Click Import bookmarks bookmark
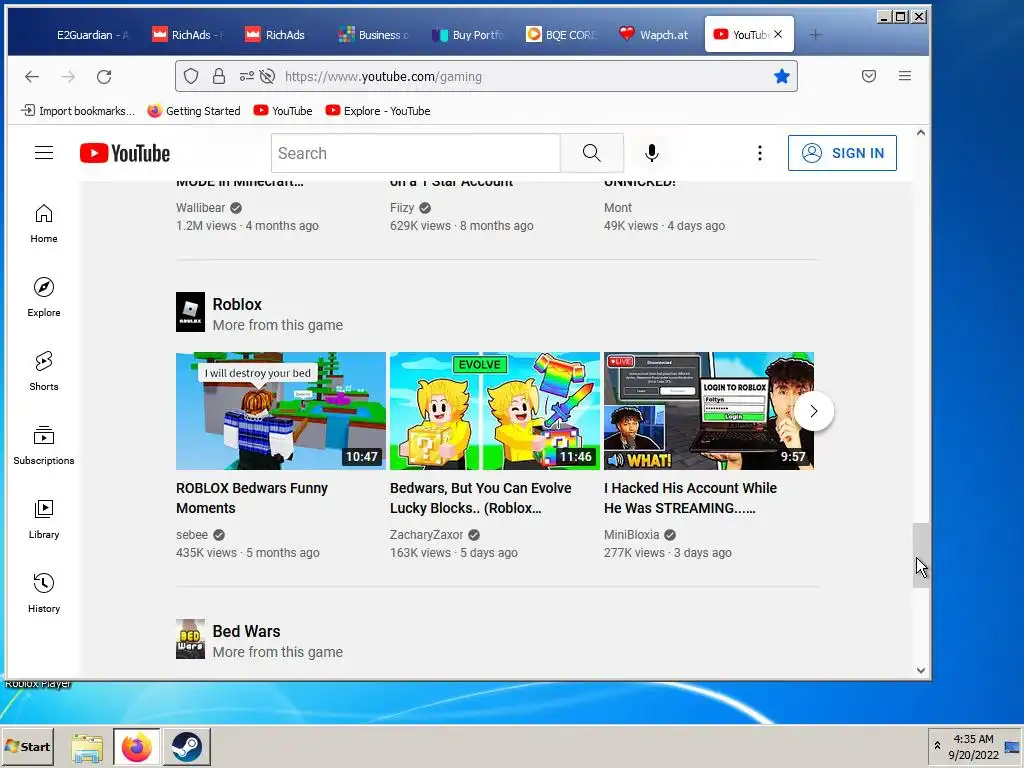The height and width of the screenshot is (768, 1024). pyautogui.click(x=78, y=110)
